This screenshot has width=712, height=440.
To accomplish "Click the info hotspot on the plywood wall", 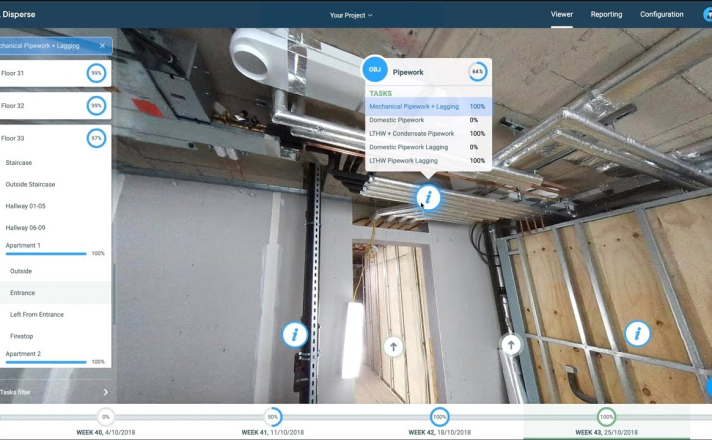I will click(637, 334).
